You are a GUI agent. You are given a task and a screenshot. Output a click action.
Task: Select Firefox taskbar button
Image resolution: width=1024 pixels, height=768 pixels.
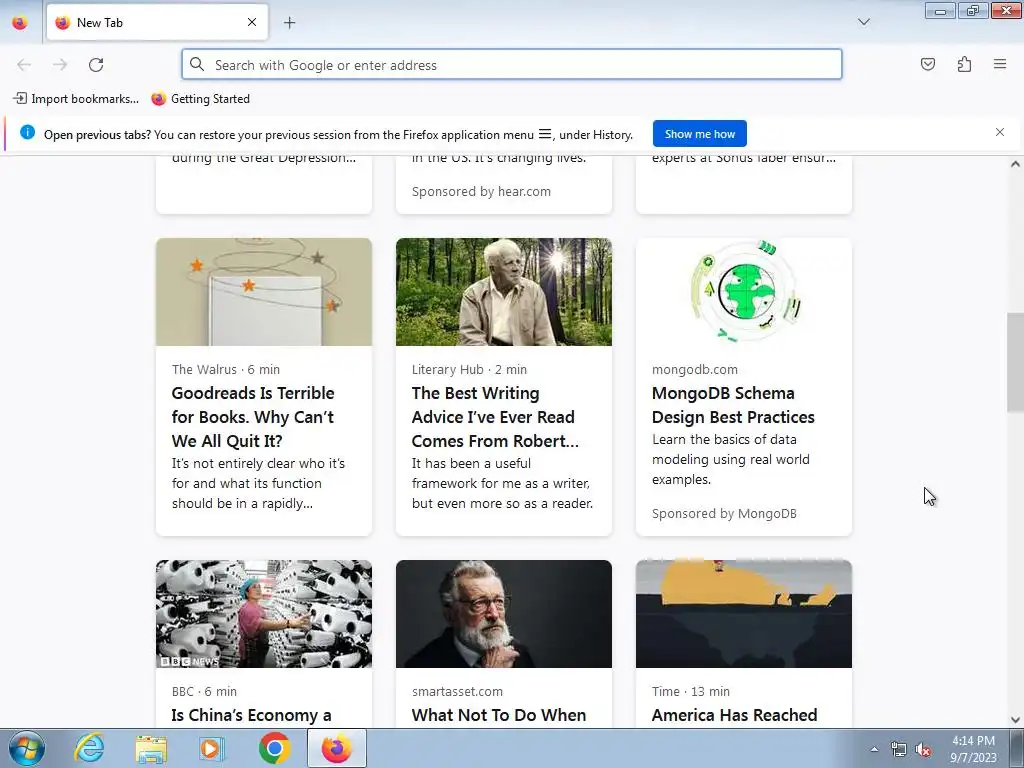336,748
